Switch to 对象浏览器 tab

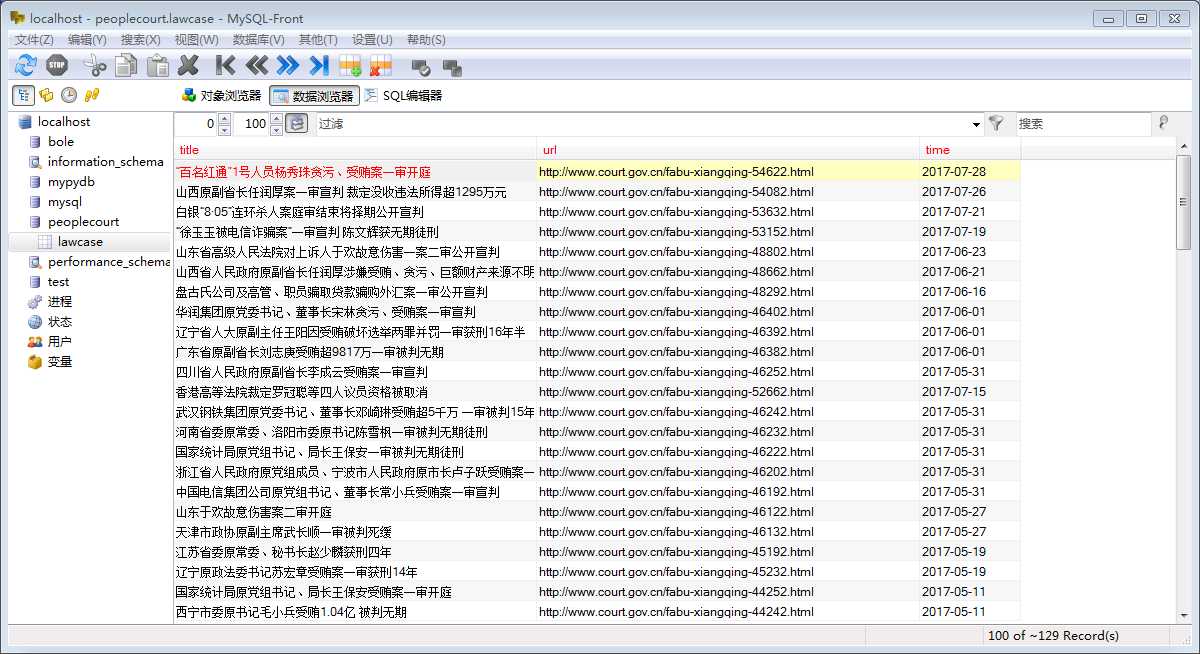point(221,96)
